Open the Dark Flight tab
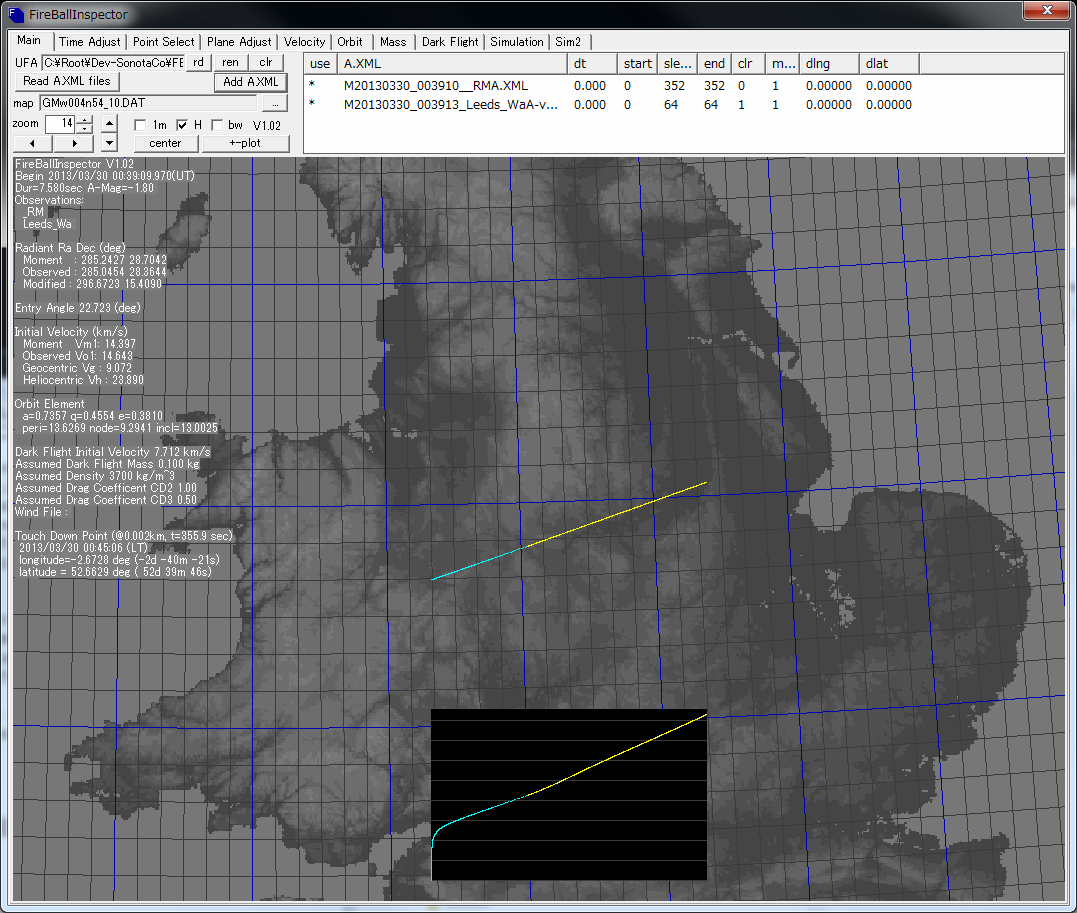 point(450,42)
